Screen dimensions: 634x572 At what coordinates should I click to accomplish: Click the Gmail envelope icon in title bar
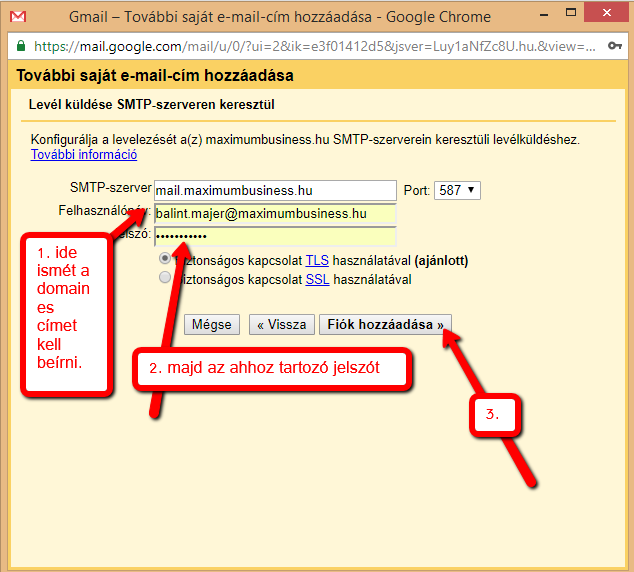point(18,17)
